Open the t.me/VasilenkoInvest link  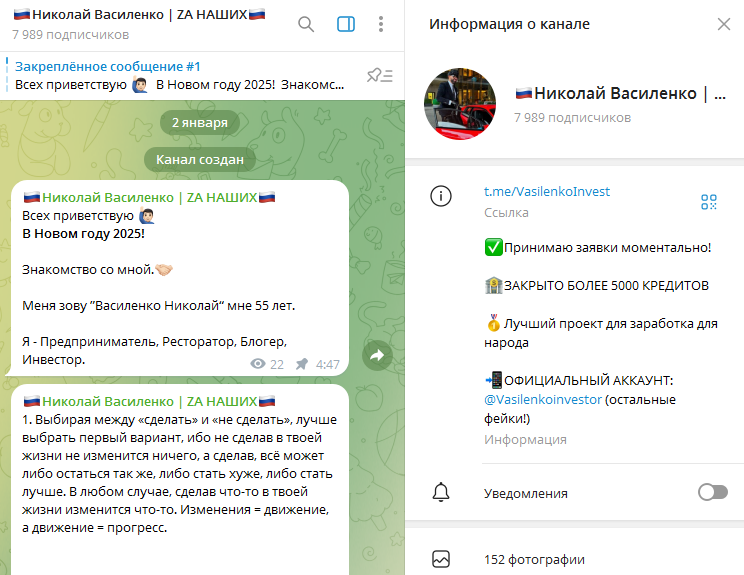point(547,192)
